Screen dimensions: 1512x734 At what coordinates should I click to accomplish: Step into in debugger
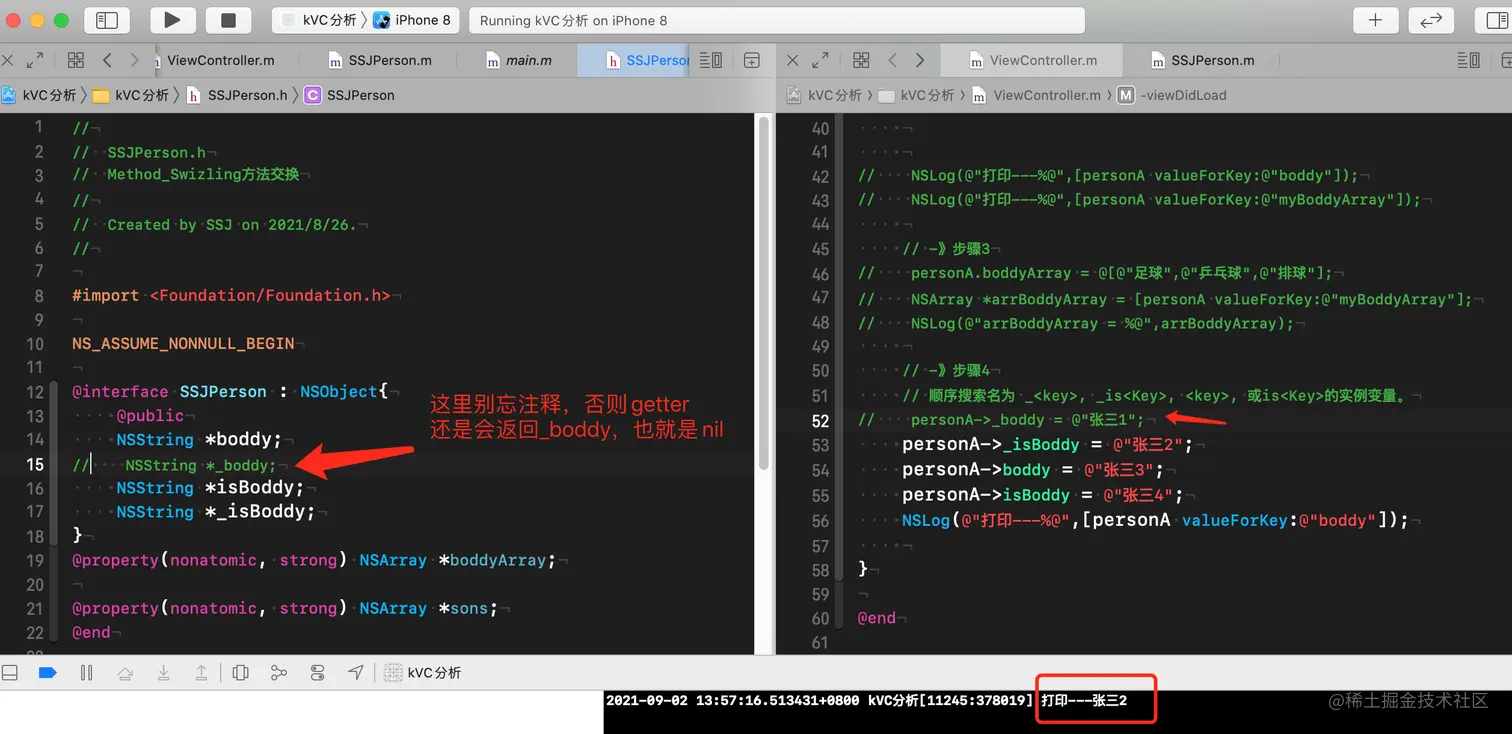pyautogui.click(x=163, y=673)
